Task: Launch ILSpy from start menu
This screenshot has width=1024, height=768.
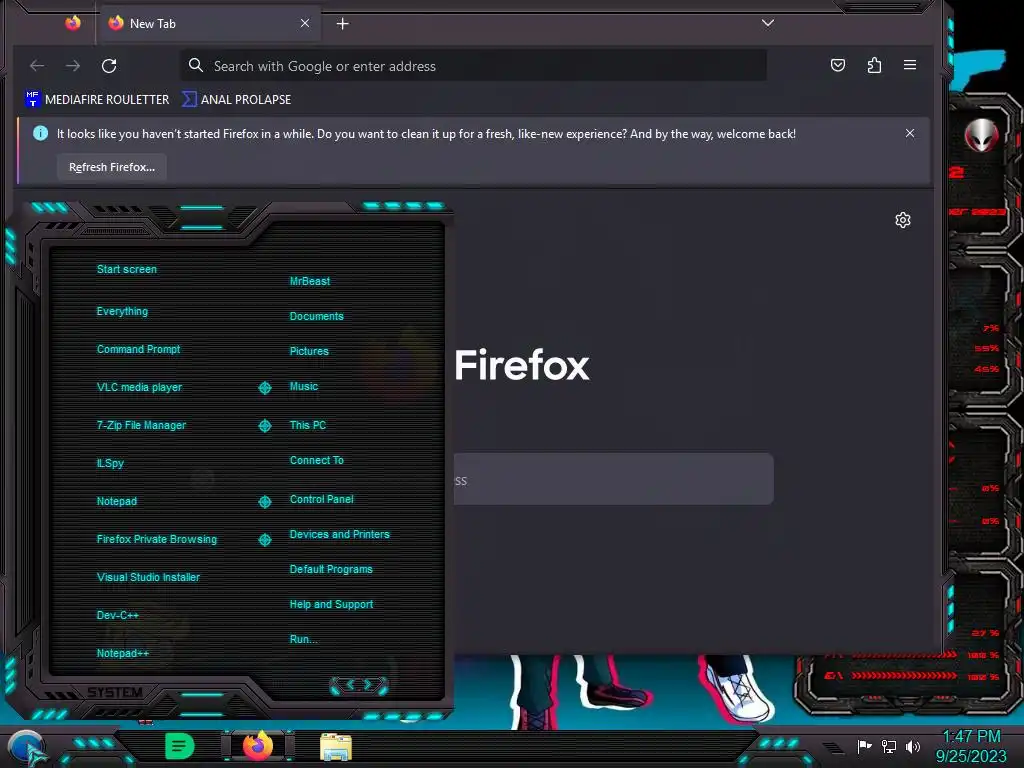Action: 110,463
